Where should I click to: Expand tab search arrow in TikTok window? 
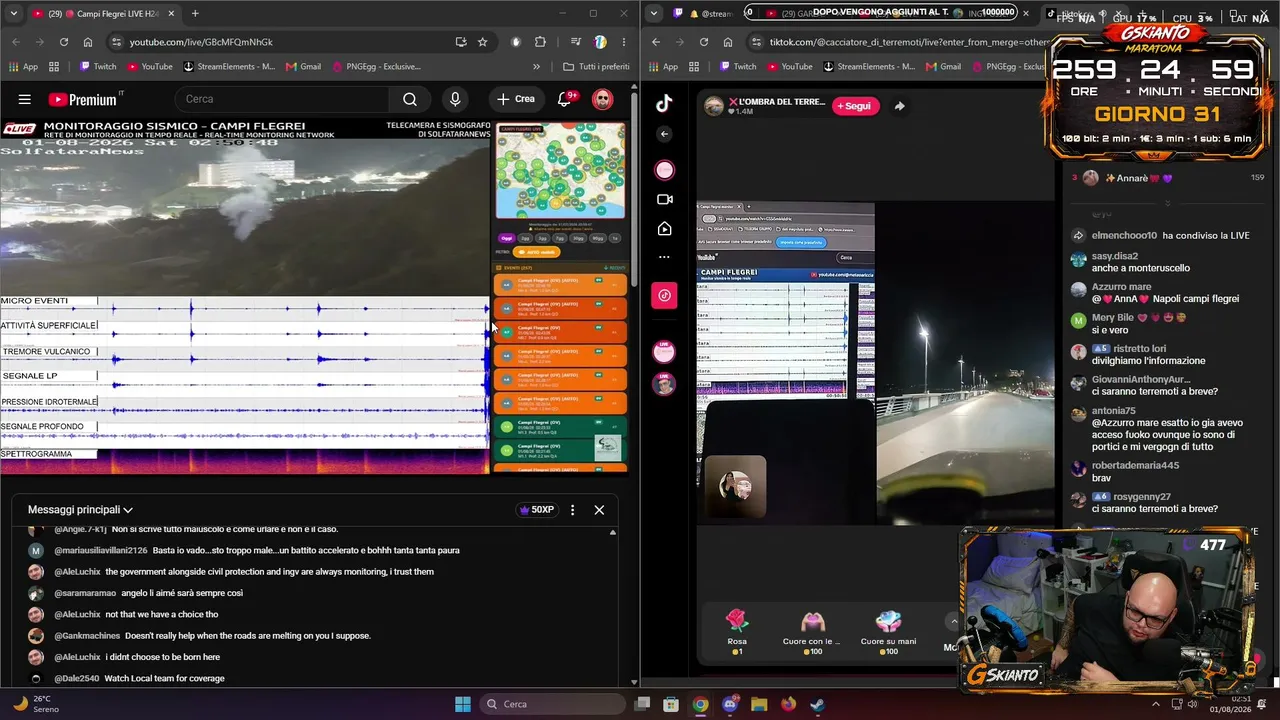click(653, 13)
